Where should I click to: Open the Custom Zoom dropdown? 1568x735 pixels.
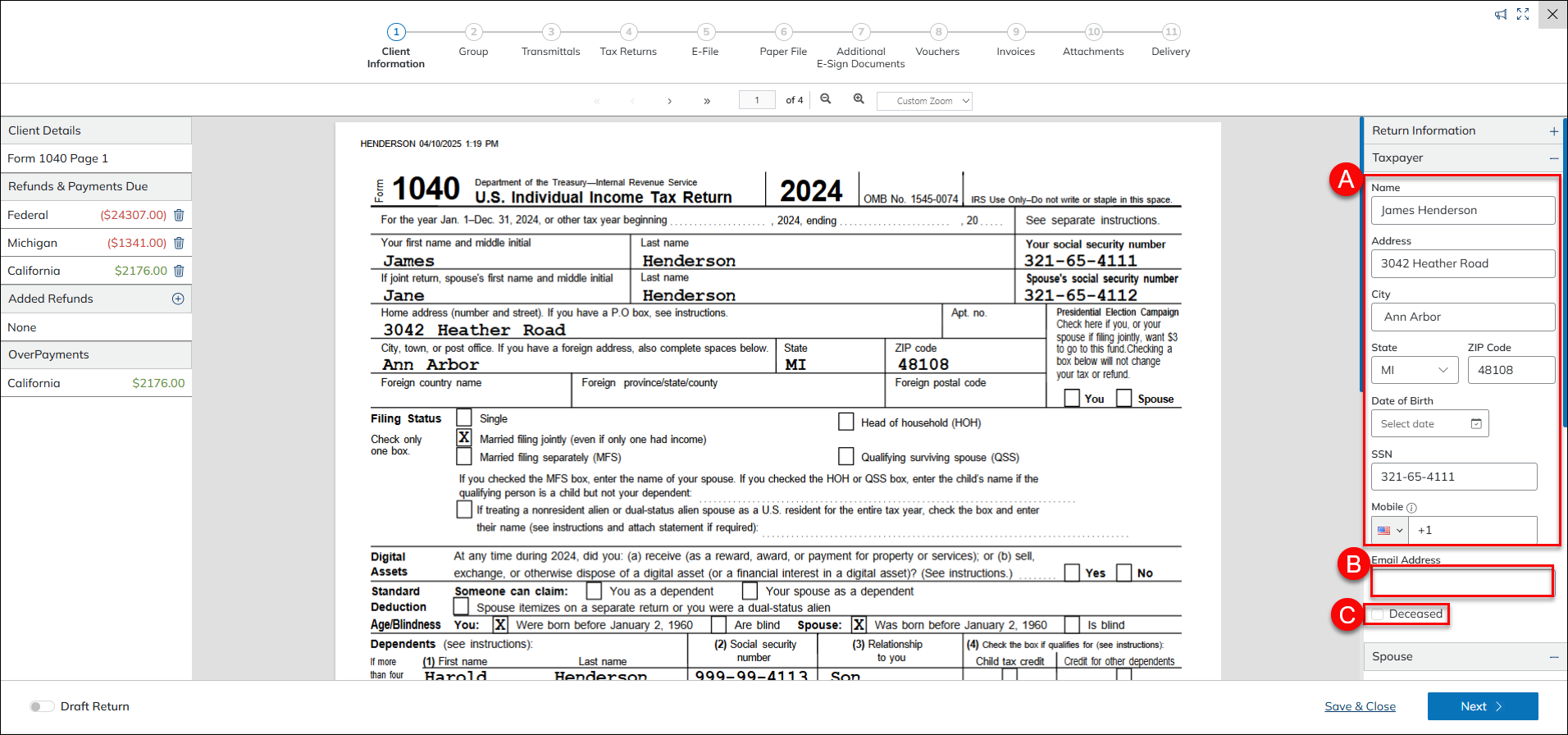point(924,101)
